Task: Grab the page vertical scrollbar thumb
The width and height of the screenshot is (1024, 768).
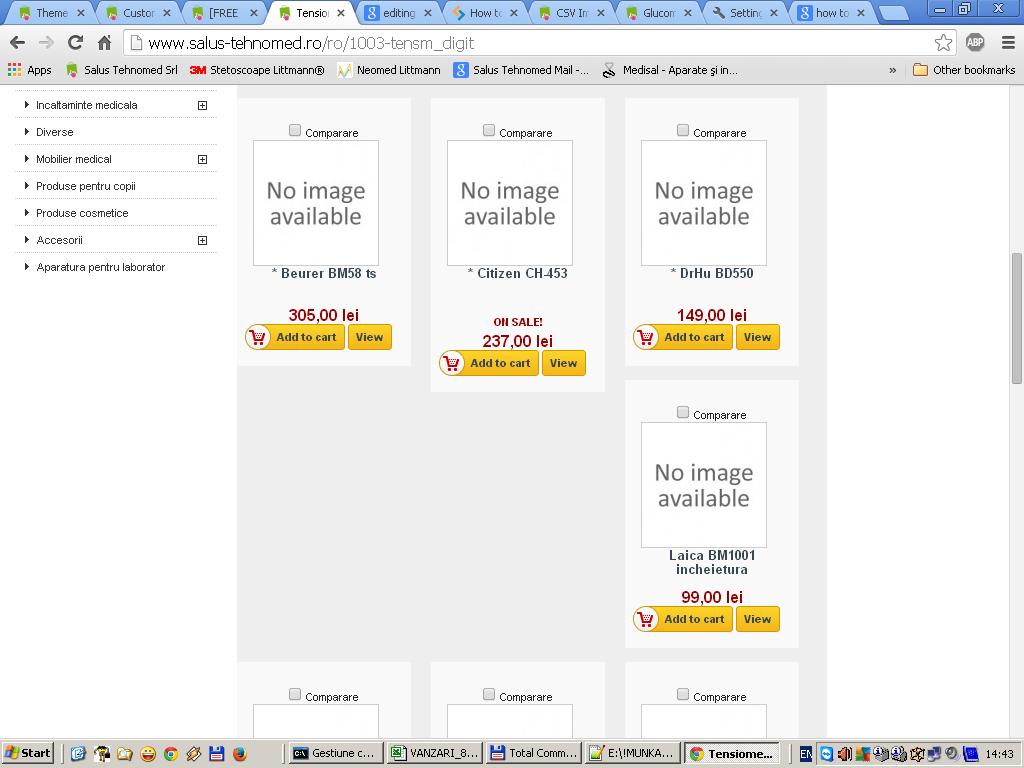Action: pos(1017,318)
